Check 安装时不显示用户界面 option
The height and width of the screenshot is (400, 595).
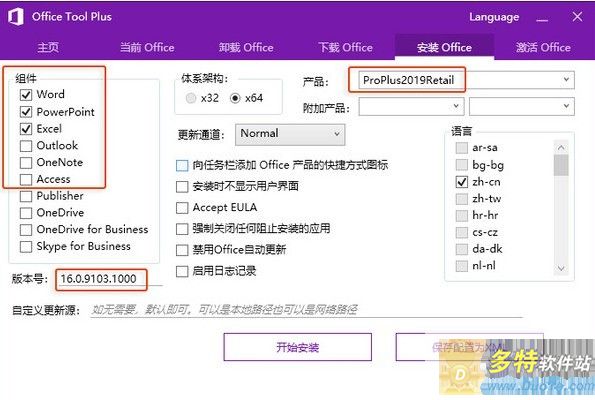coord(182,187)
